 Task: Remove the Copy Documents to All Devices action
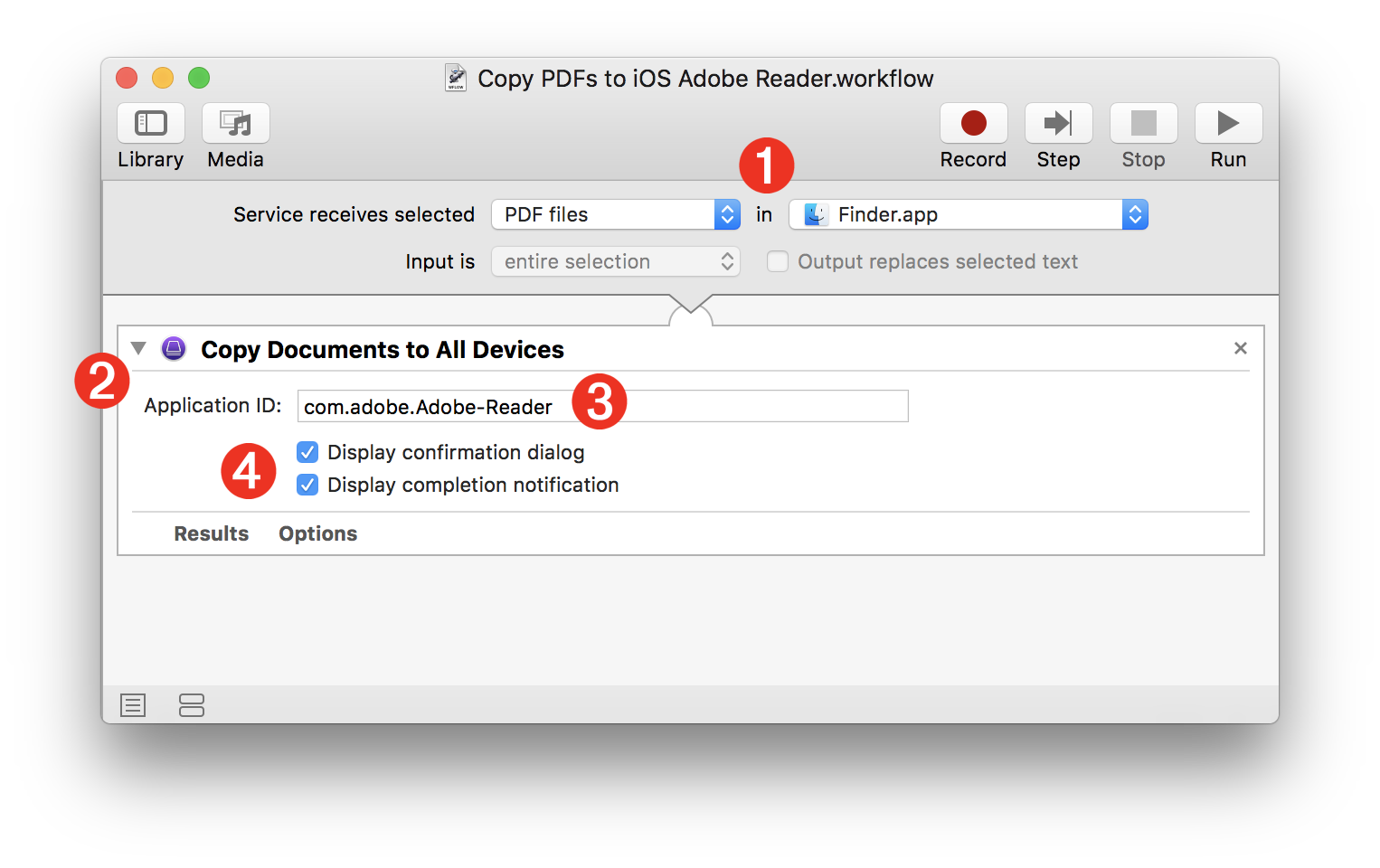click(x=1241, y=348)
